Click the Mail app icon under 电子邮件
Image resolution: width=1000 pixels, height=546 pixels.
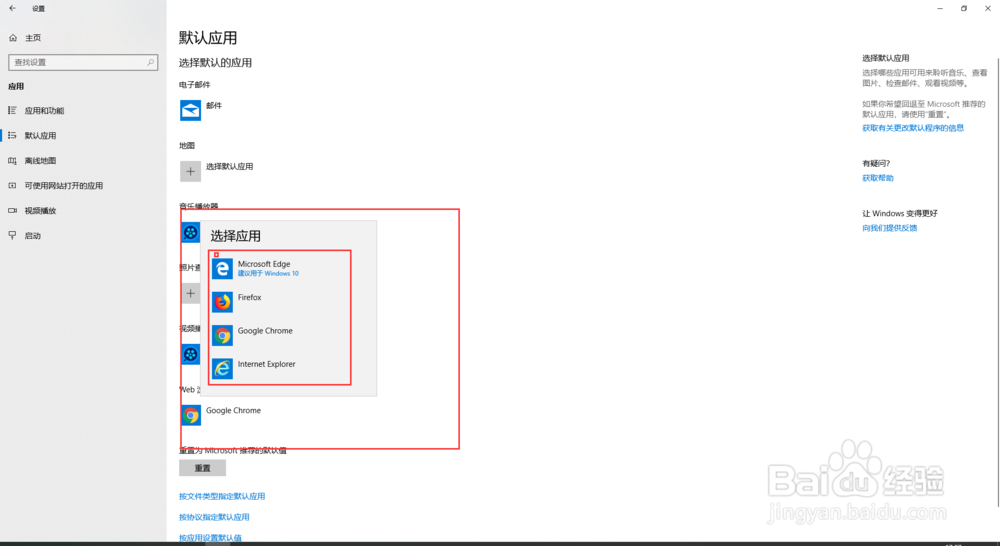190,110
